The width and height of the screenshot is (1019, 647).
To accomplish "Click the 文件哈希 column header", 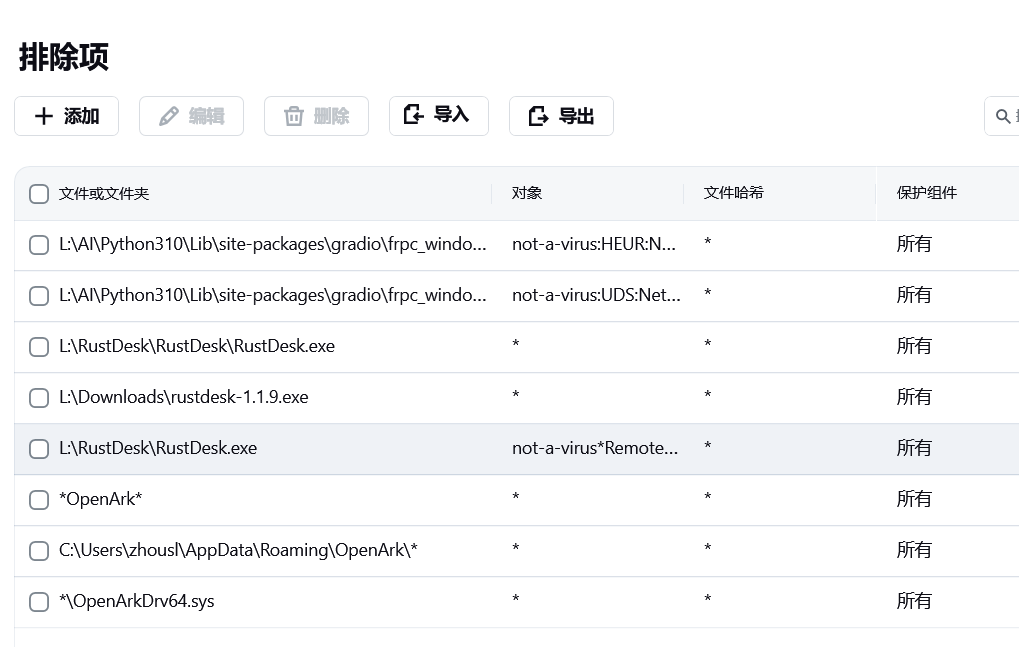I will [733, 193].
